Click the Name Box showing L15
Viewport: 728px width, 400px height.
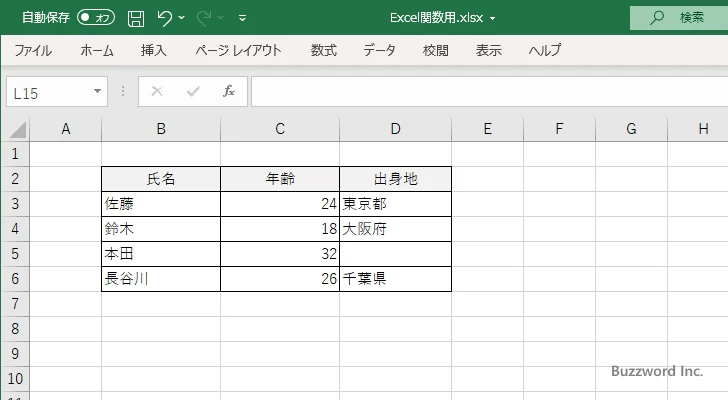coord(57,91)
